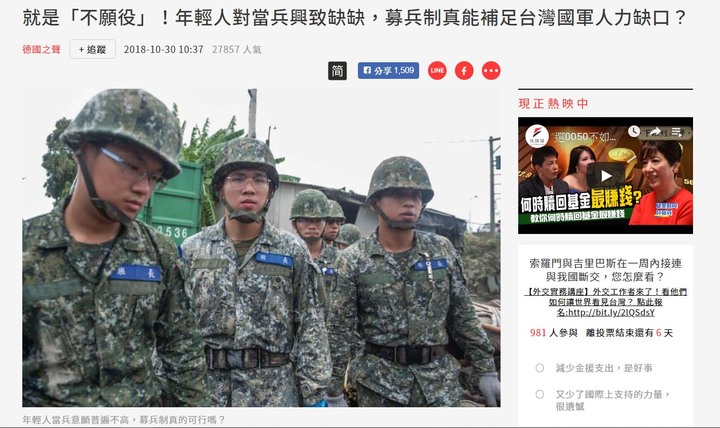Click the 現正熱映中 section heading

coord(553,103)
